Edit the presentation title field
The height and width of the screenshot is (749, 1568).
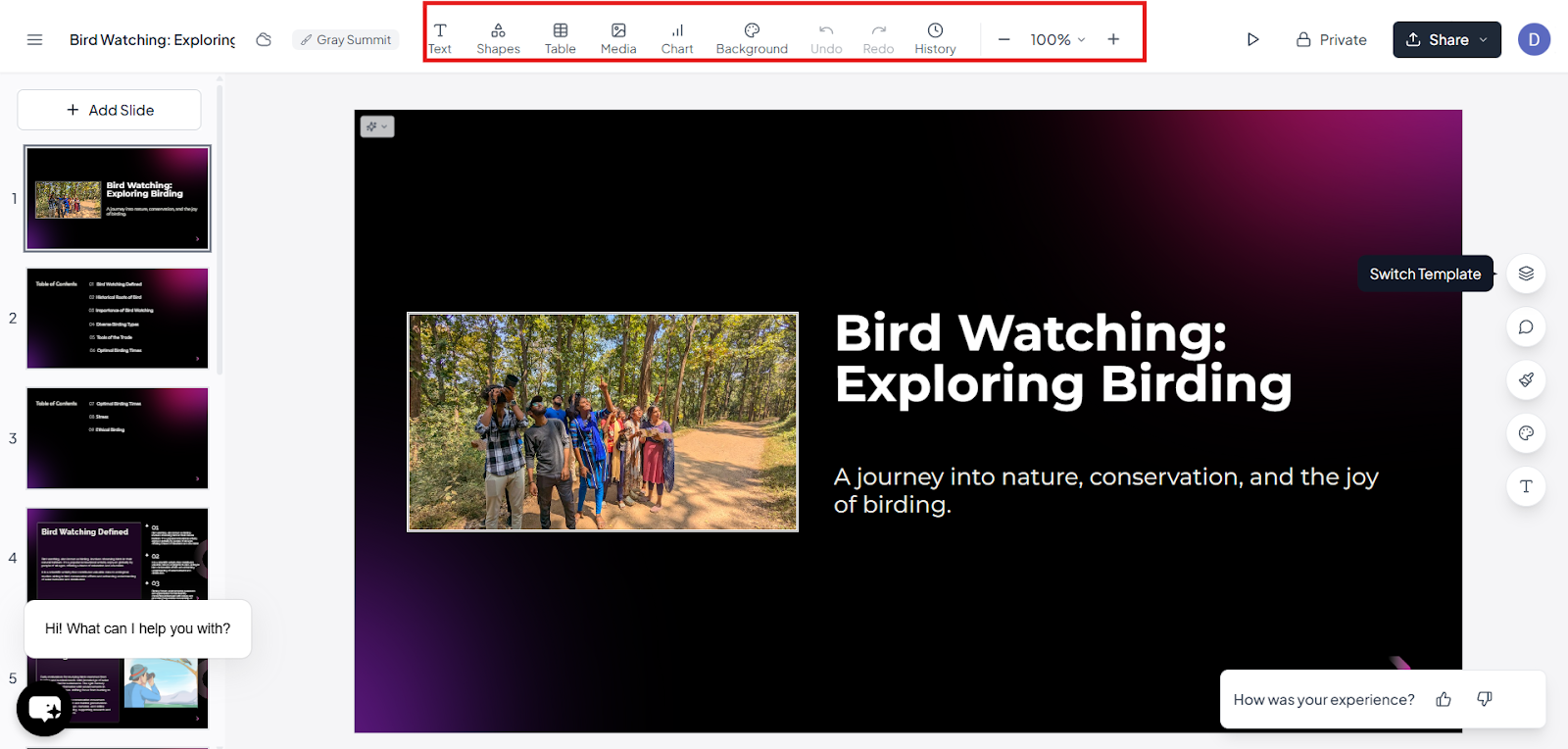pyautogui.click(x=152, y=40)
